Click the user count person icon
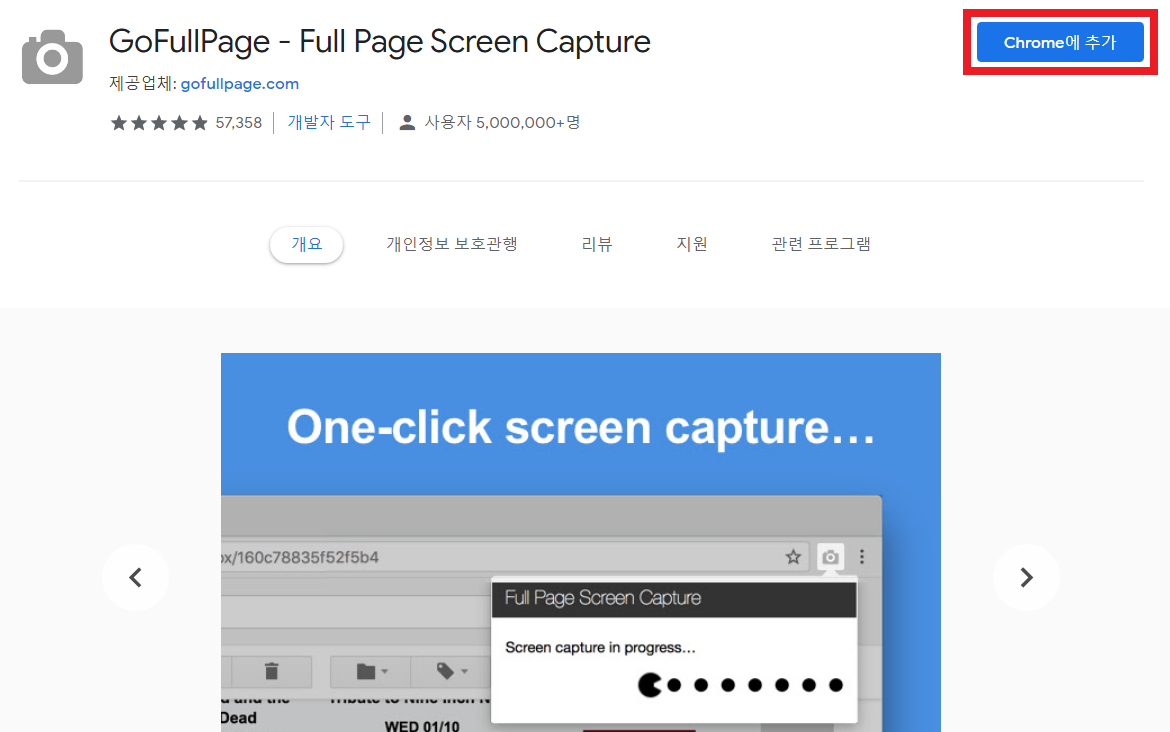The height and width of the screenshot is (732, 1170). [x=407, y=123]
